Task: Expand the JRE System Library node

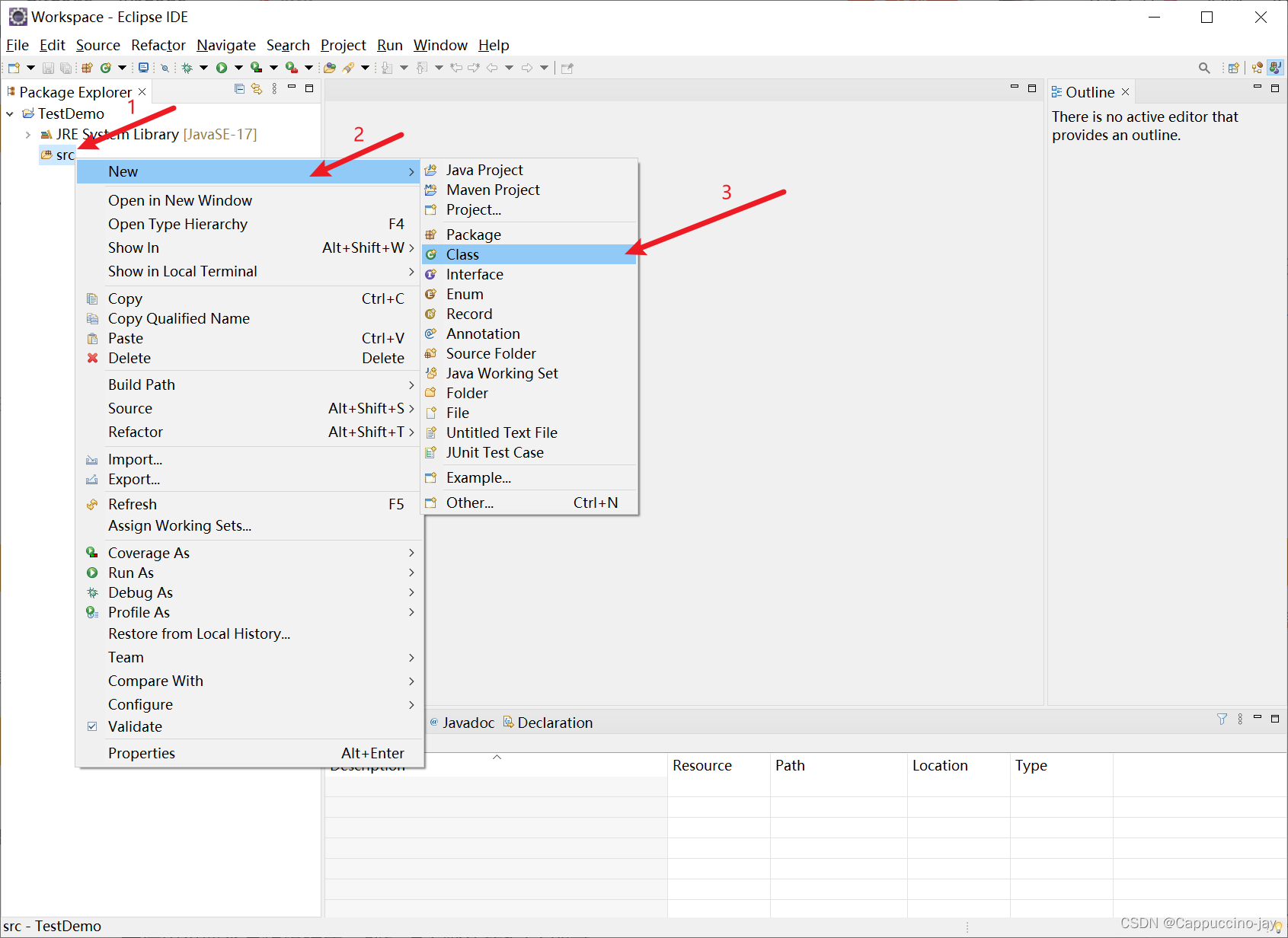Action: point(28,134)
